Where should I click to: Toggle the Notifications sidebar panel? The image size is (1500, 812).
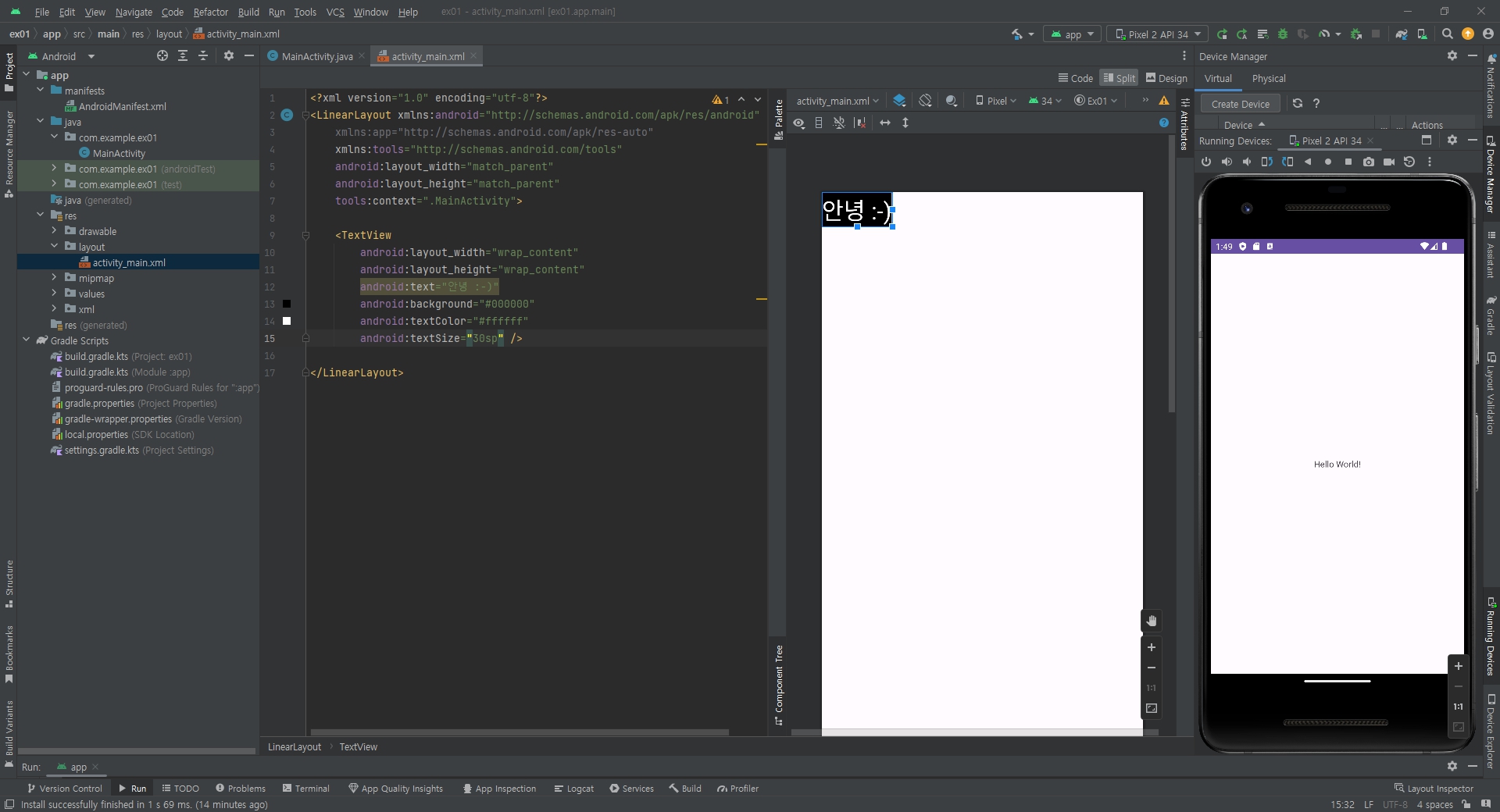click(x=1491, y=86)
